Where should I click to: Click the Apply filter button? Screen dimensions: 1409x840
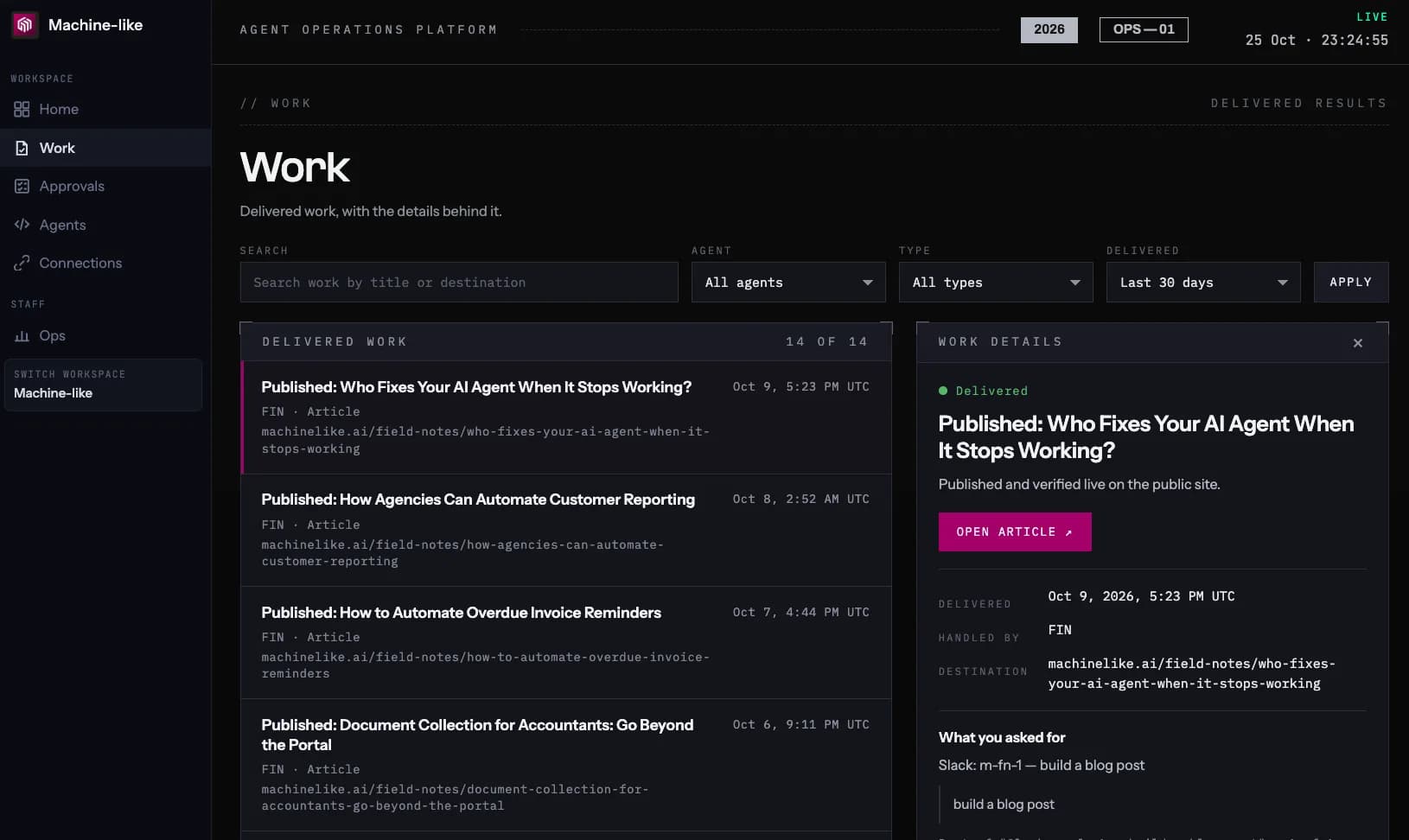click(x=1351, y=283)
